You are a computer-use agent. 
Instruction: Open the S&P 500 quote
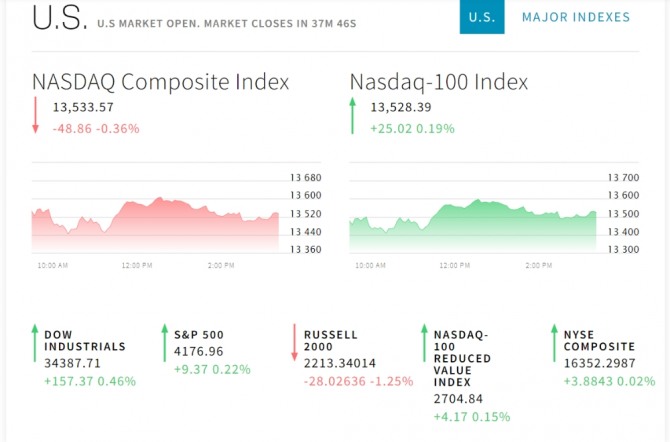pyautogui.click(x=199, y=335)
